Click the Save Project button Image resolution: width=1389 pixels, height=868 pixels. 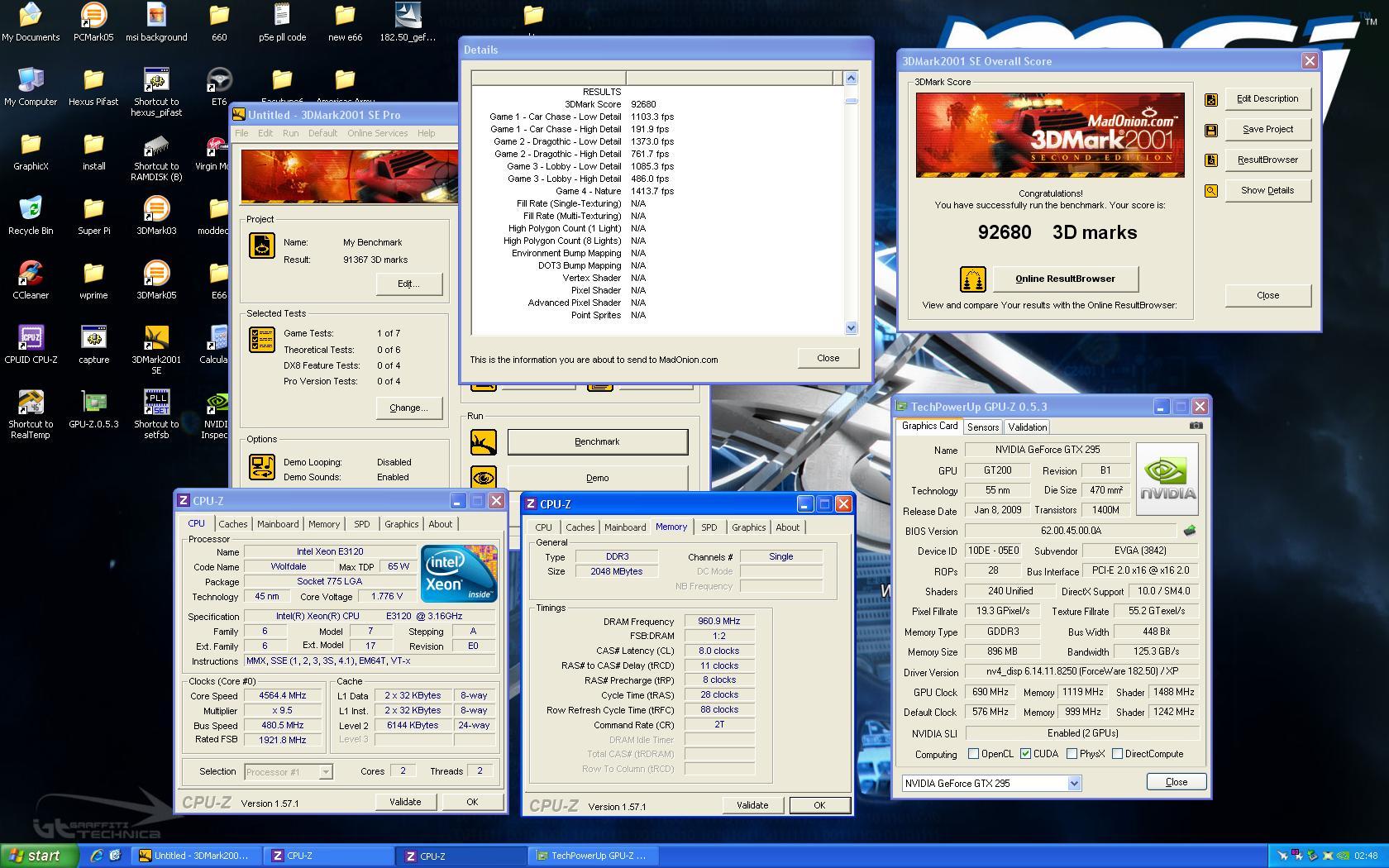[x=1267, y=130]
